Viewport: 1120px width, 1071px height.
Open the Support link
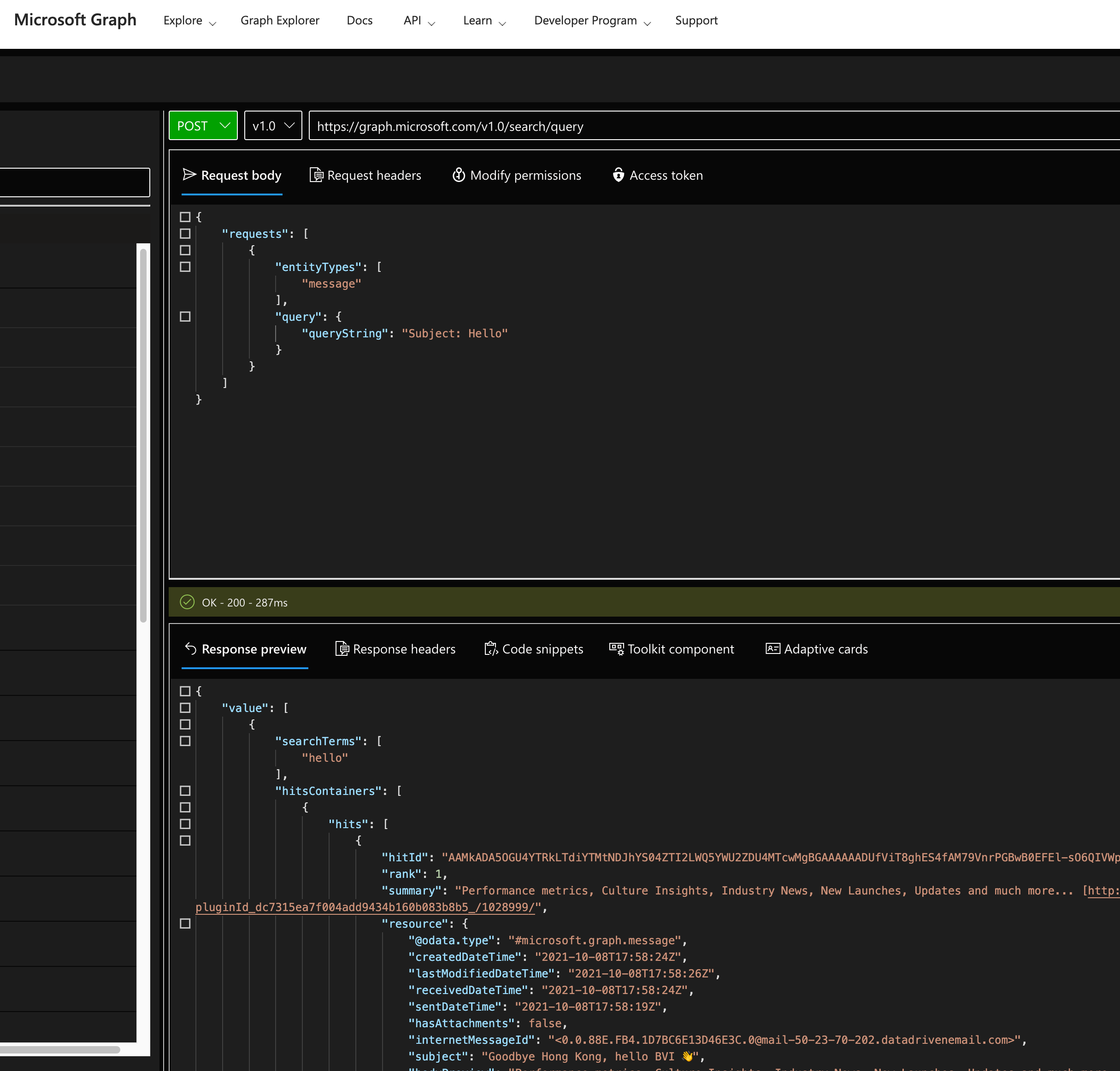click(696, 21)
